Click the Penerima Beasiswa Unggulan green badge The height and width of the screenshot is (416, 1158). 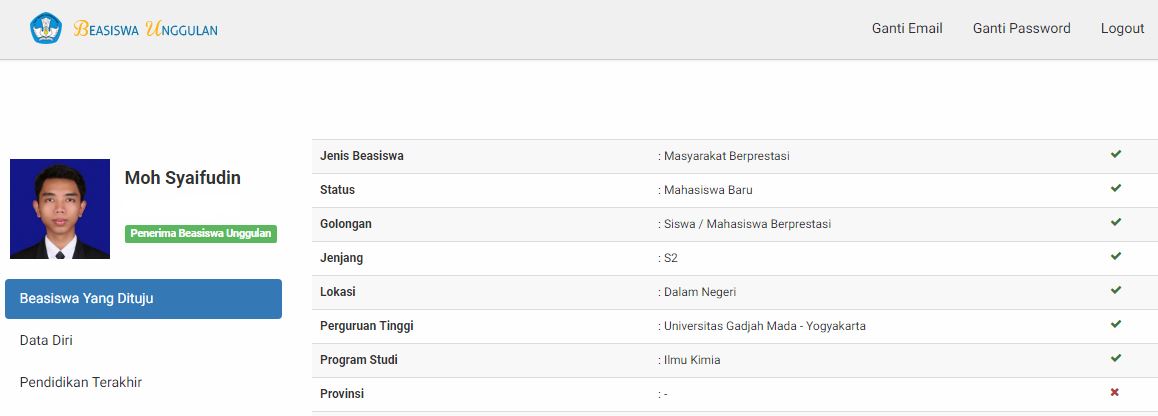pos(201,233)
